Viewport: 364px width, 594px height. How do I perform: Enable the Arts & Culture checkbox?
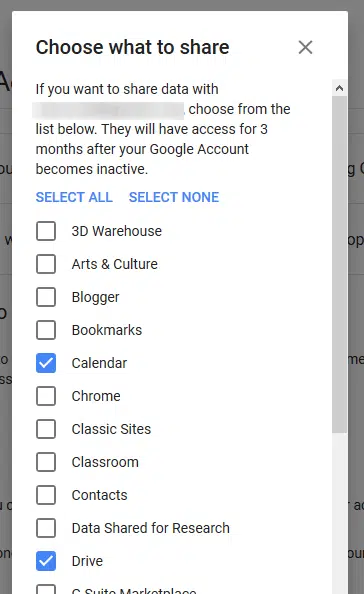tap(46, 264)
